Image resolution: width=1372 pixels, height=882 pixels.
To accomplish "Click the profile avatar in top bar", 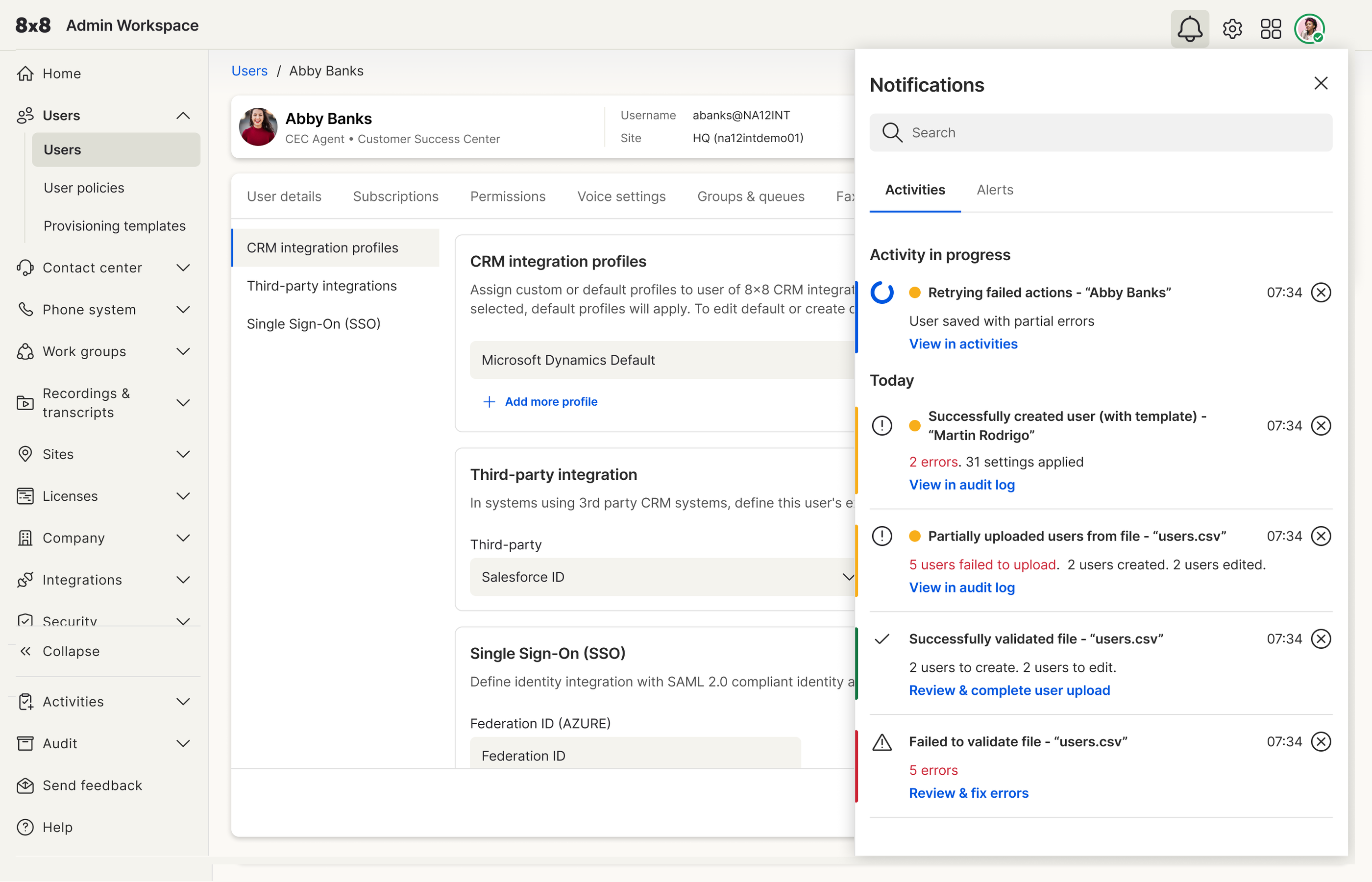I will click(1309, 28).
